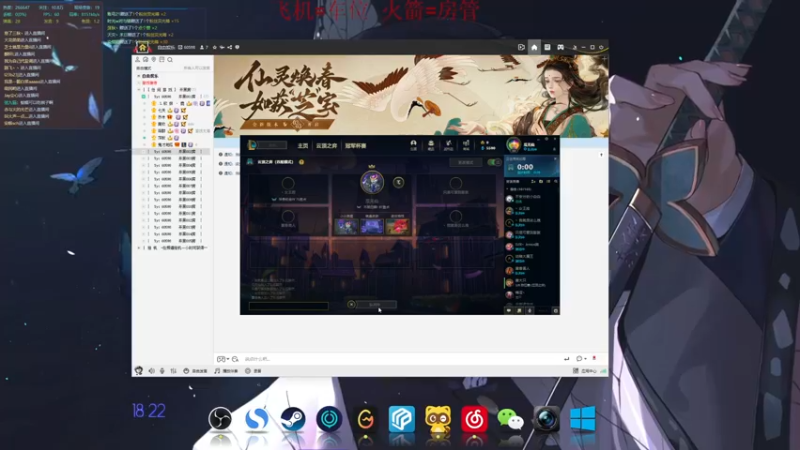Open NetEase Cloud Music from the dock
Viewport: 800px width, 450px height.
point(474,419)
